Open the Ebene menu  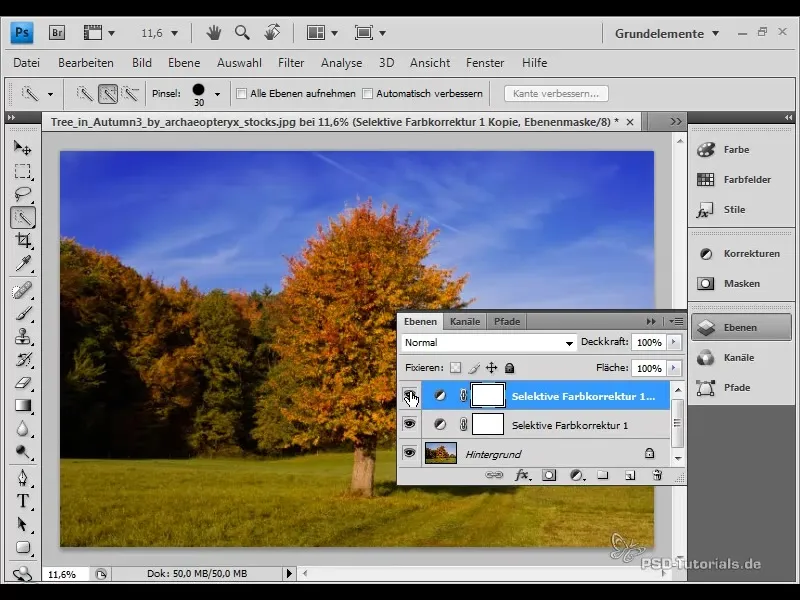pos(184,63)
